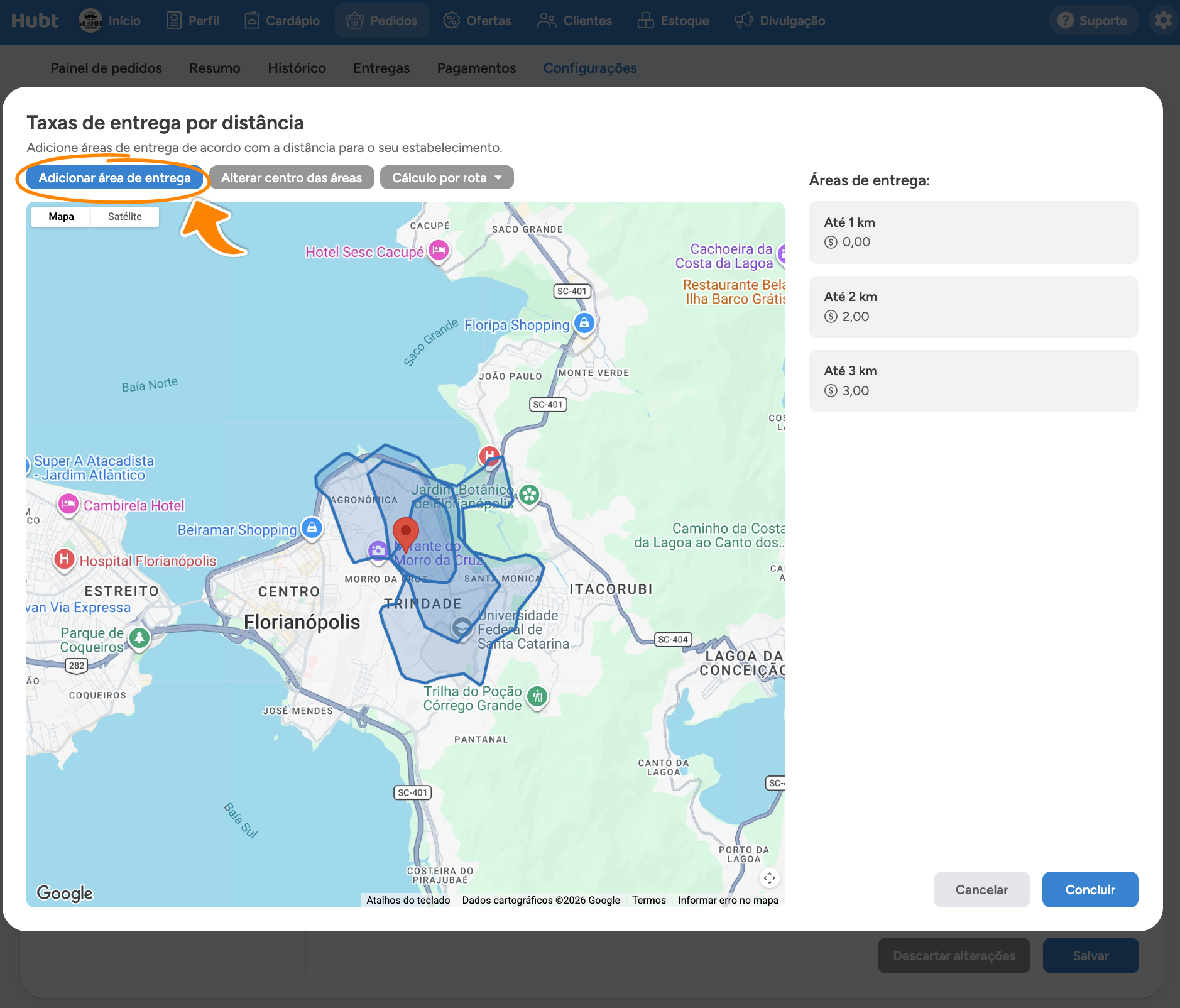Click the hospital pin near SC-401
1180x1008 pixels.
click(489, 456)
